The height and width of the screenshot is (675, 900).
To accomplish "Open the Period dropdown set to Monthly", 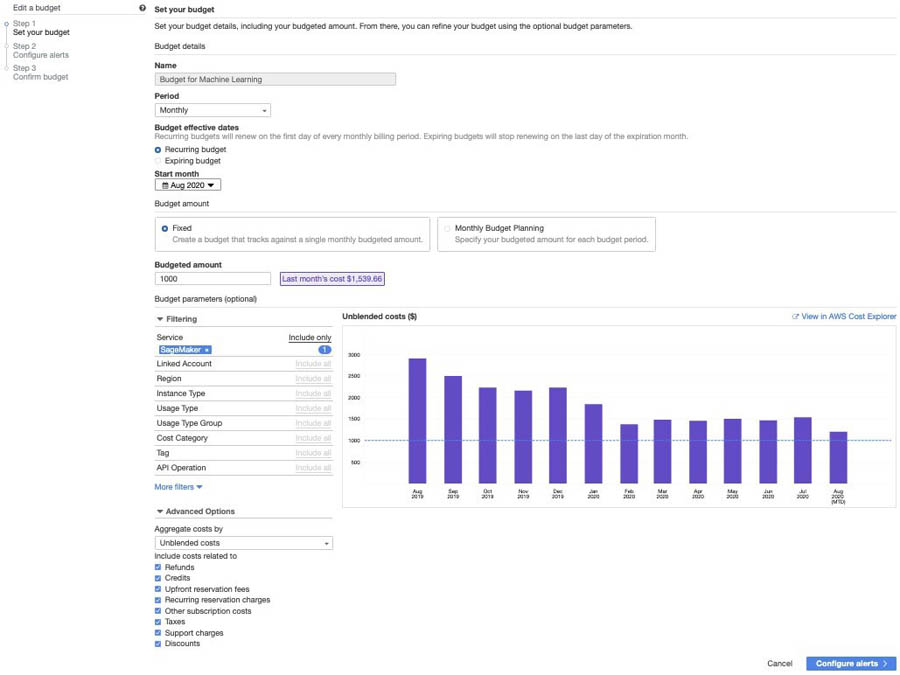I will (x=212, y=110).
